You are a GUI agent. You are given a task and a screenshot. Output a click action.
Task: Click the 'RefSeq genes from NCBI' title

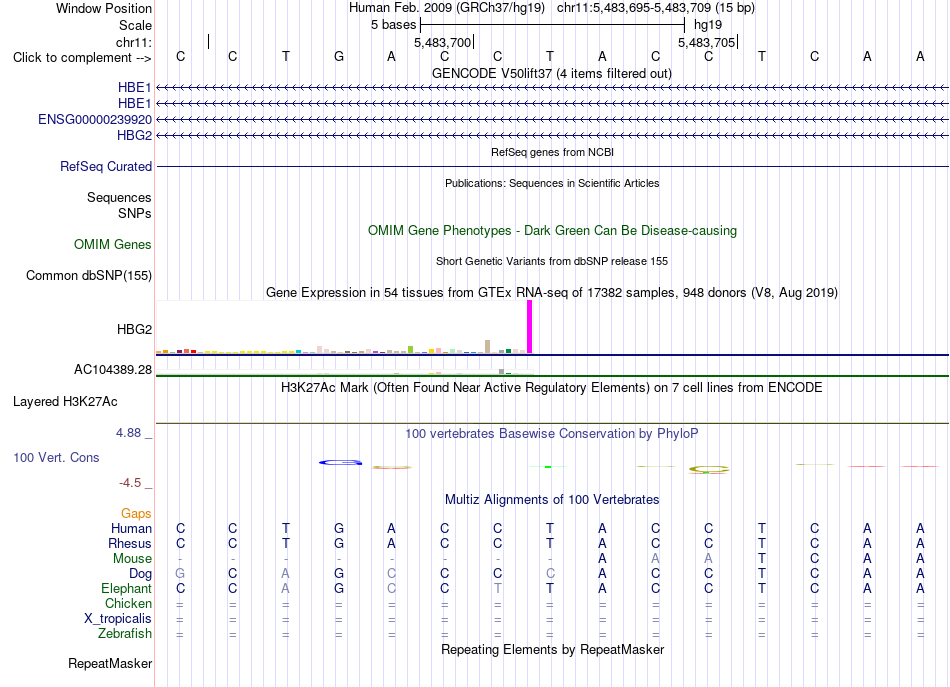tap(552, 152)
